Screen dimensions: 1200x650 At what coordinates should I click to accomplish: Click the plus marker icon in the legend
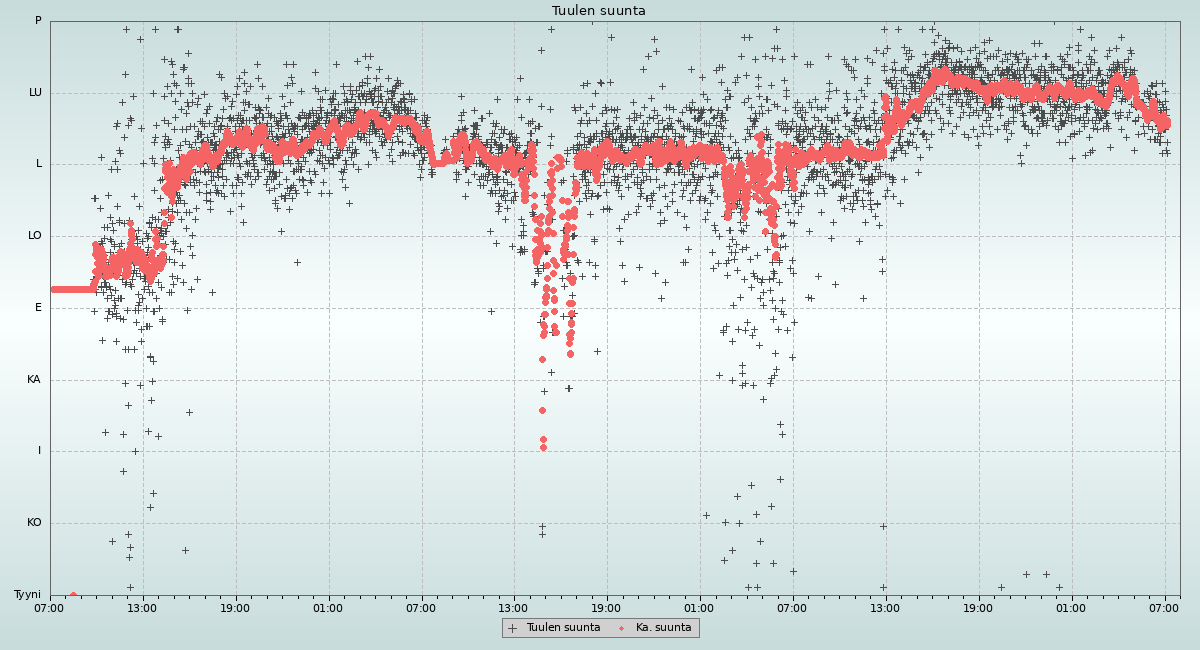coord(513,628)
